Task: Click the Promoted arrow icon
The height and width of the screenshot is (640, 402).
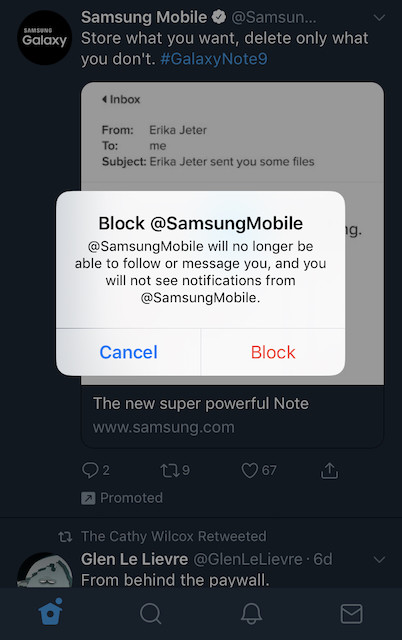Action: click(x=88, y=498)
